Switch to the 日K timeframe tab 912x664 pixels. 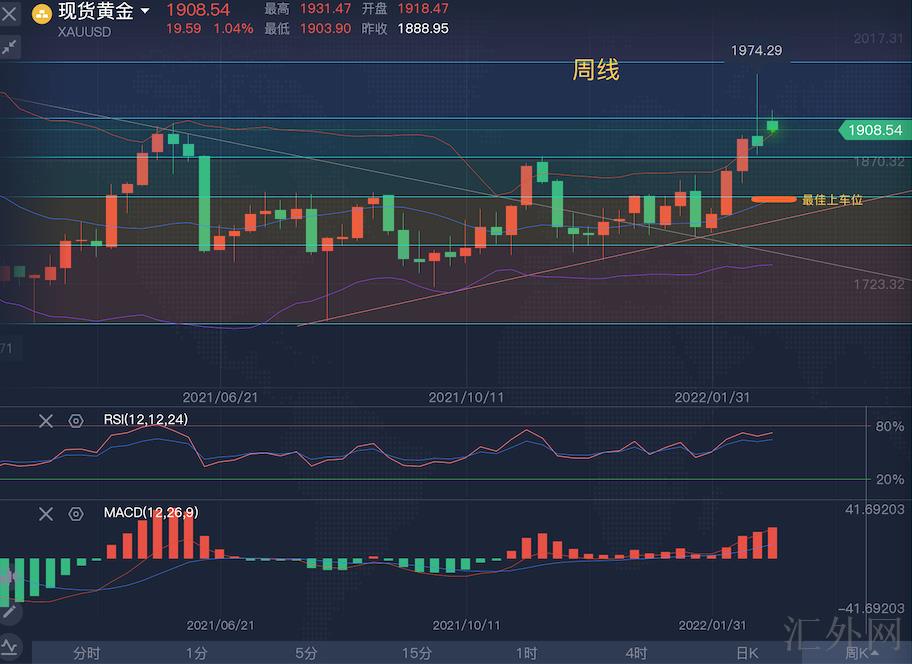click(x=747, y=653)
